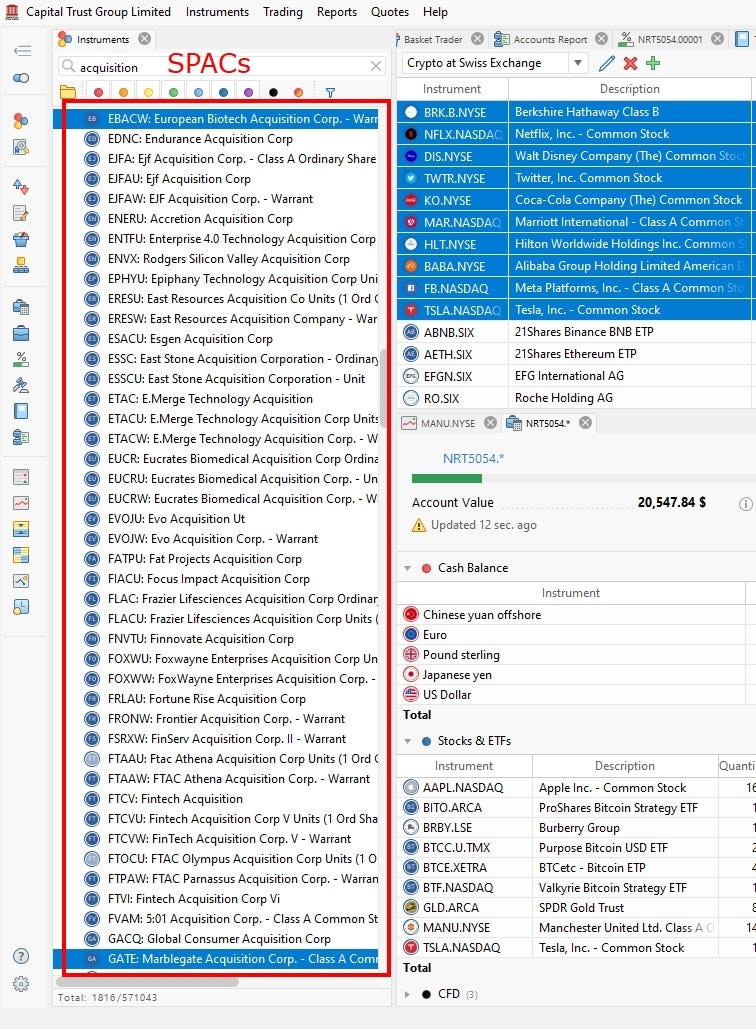Switch to the Accounts Report tab
Screen dimensions: 756x1029
click(x=550, y=39)
